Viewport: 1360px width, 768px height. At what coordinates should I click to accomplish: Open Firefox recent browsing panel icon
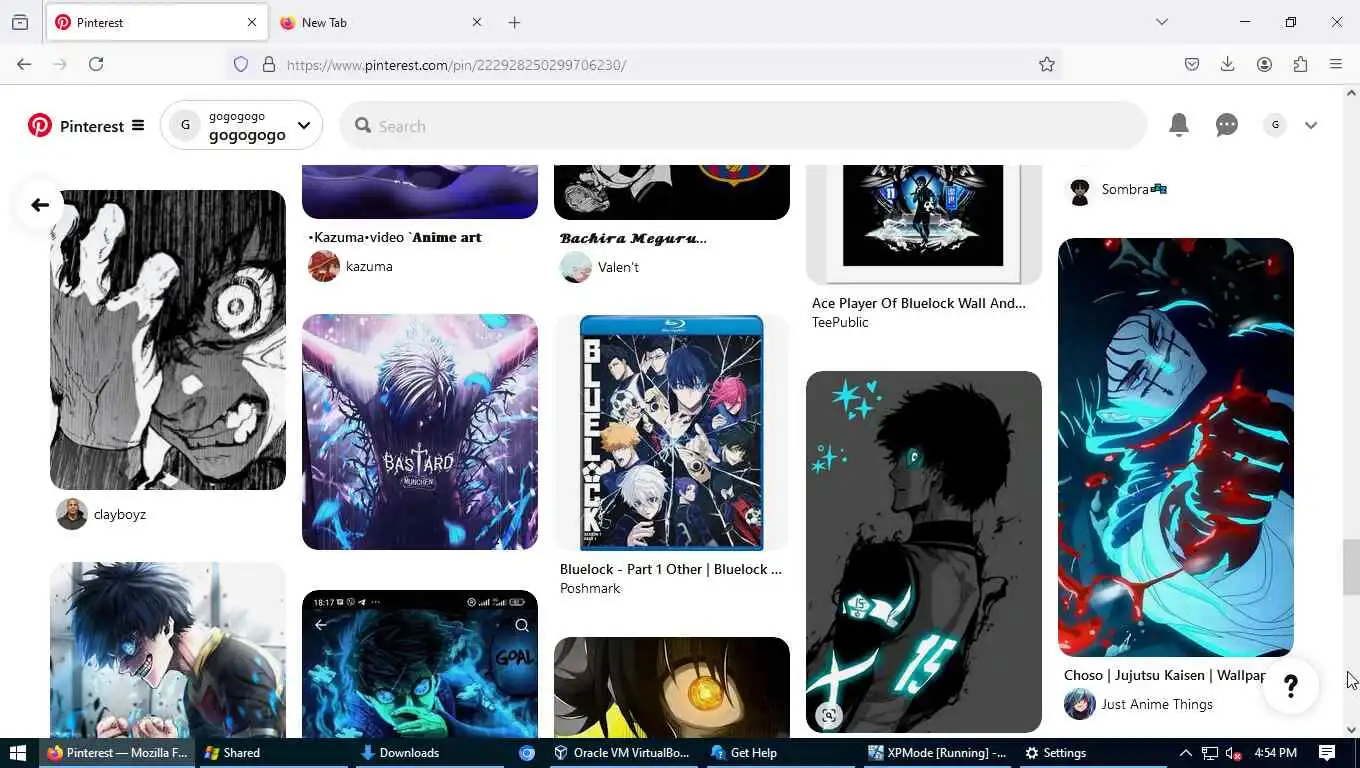coord(20,22)
